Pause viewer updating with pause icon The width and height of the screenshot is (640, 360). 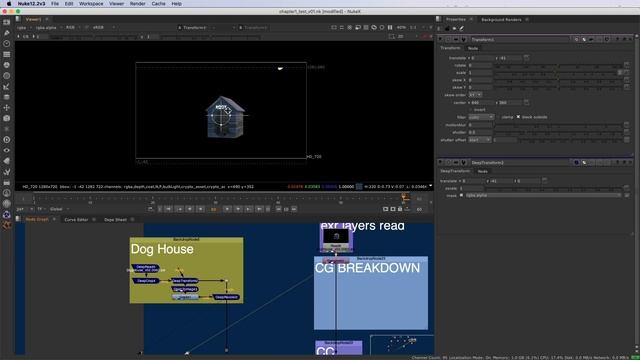point(390,27)
